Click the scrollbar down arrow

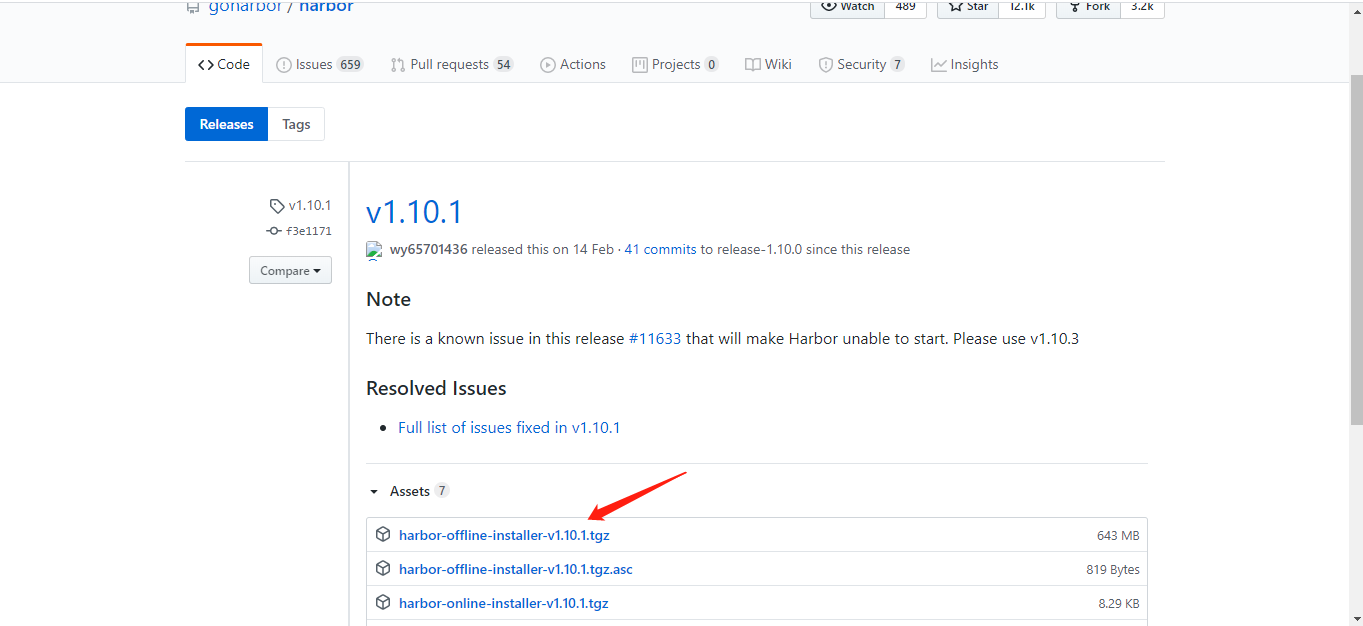[1356, 618]
